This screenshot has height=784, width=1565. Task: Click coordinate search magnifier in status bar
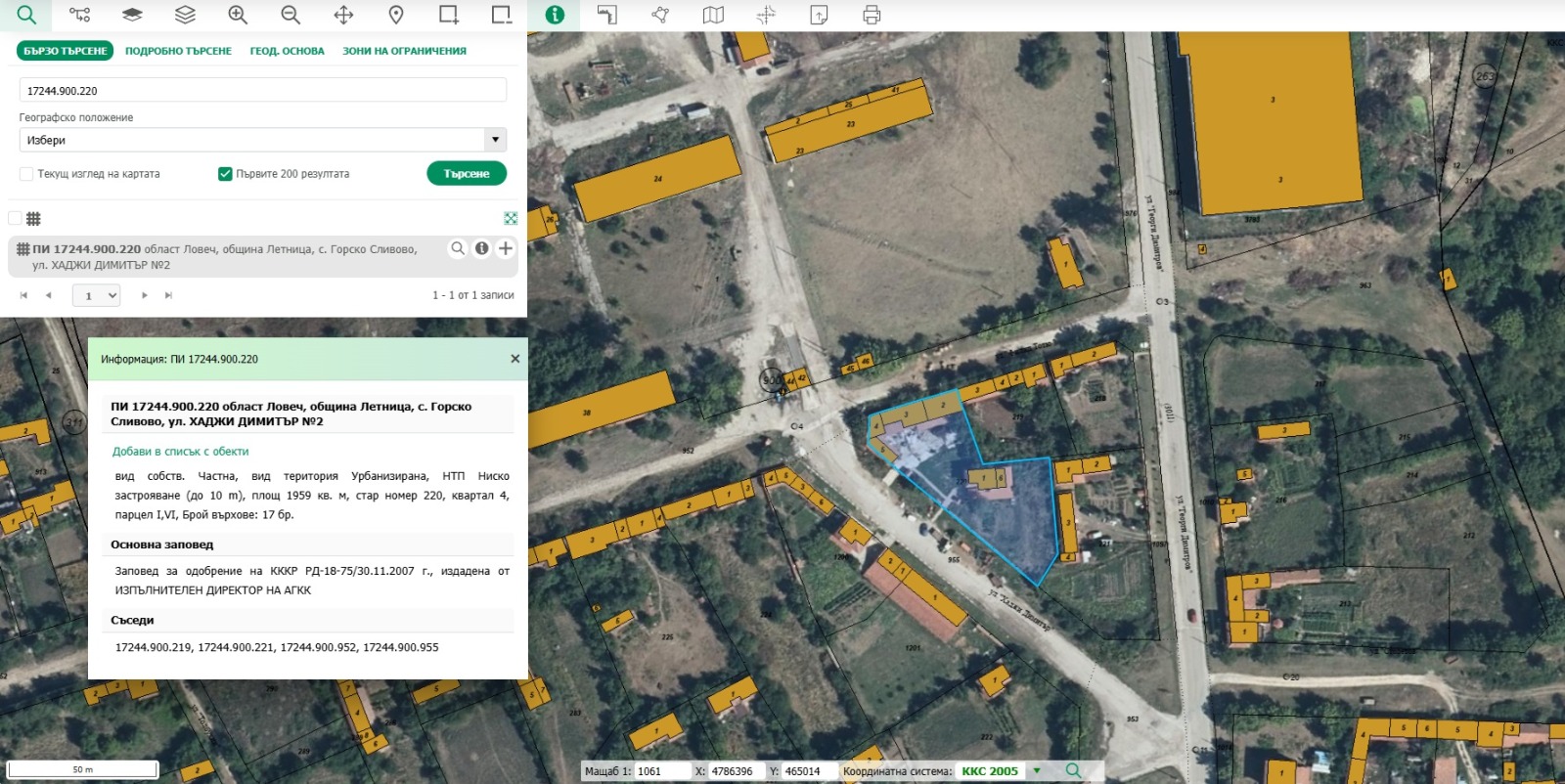[x=1073, y=770]
